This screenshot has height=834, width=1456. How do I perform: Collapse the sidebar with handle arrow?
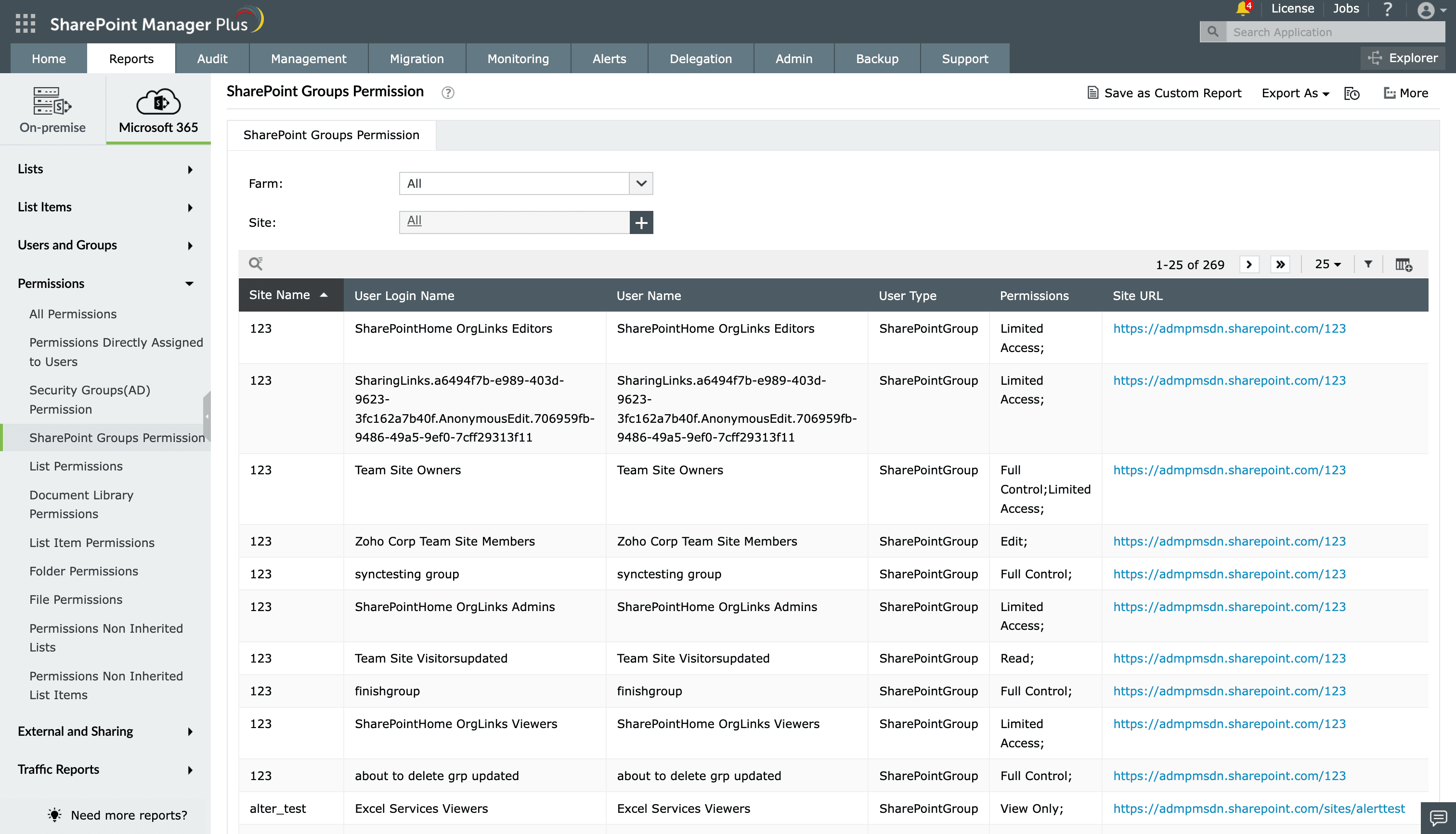pyautogui.click(x=207, y=416)
